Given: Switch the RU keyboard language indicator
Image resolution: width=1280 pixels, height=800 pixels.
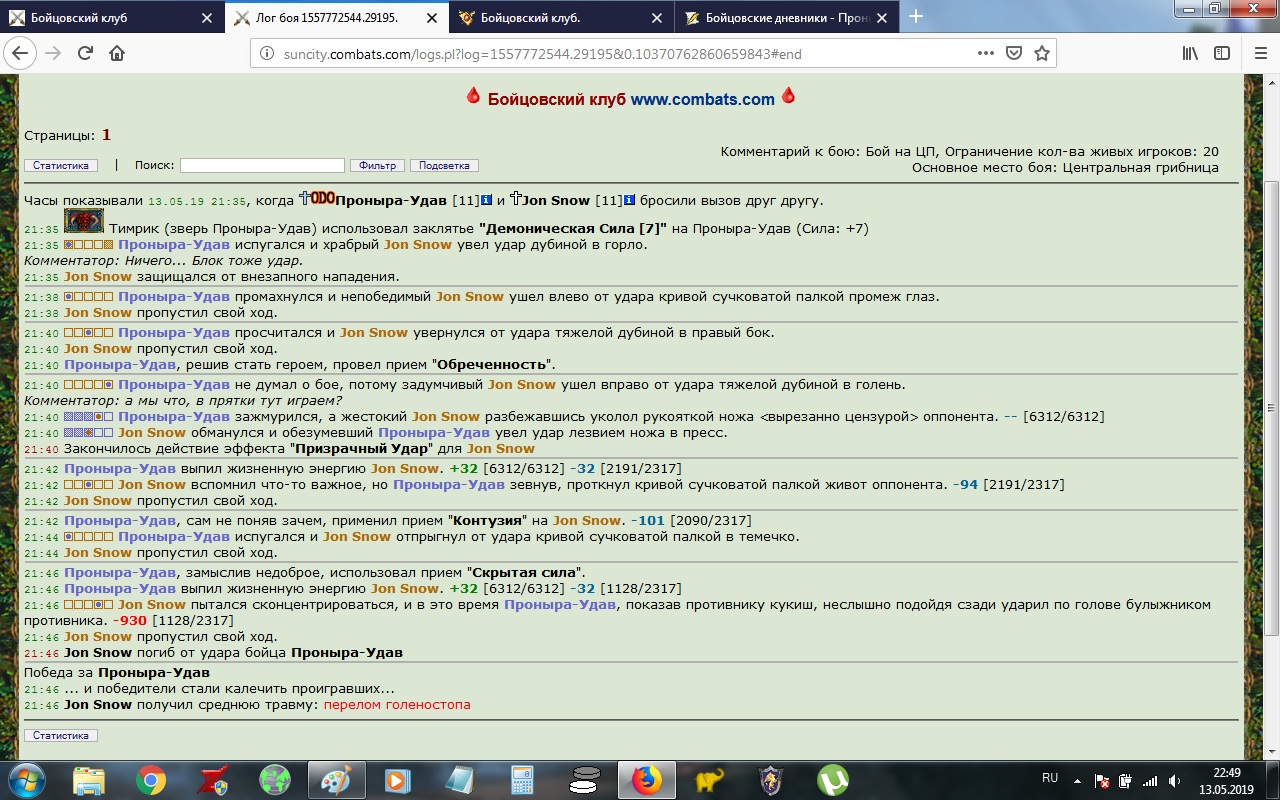Looking at the screenshot, I should (1050, 778).
